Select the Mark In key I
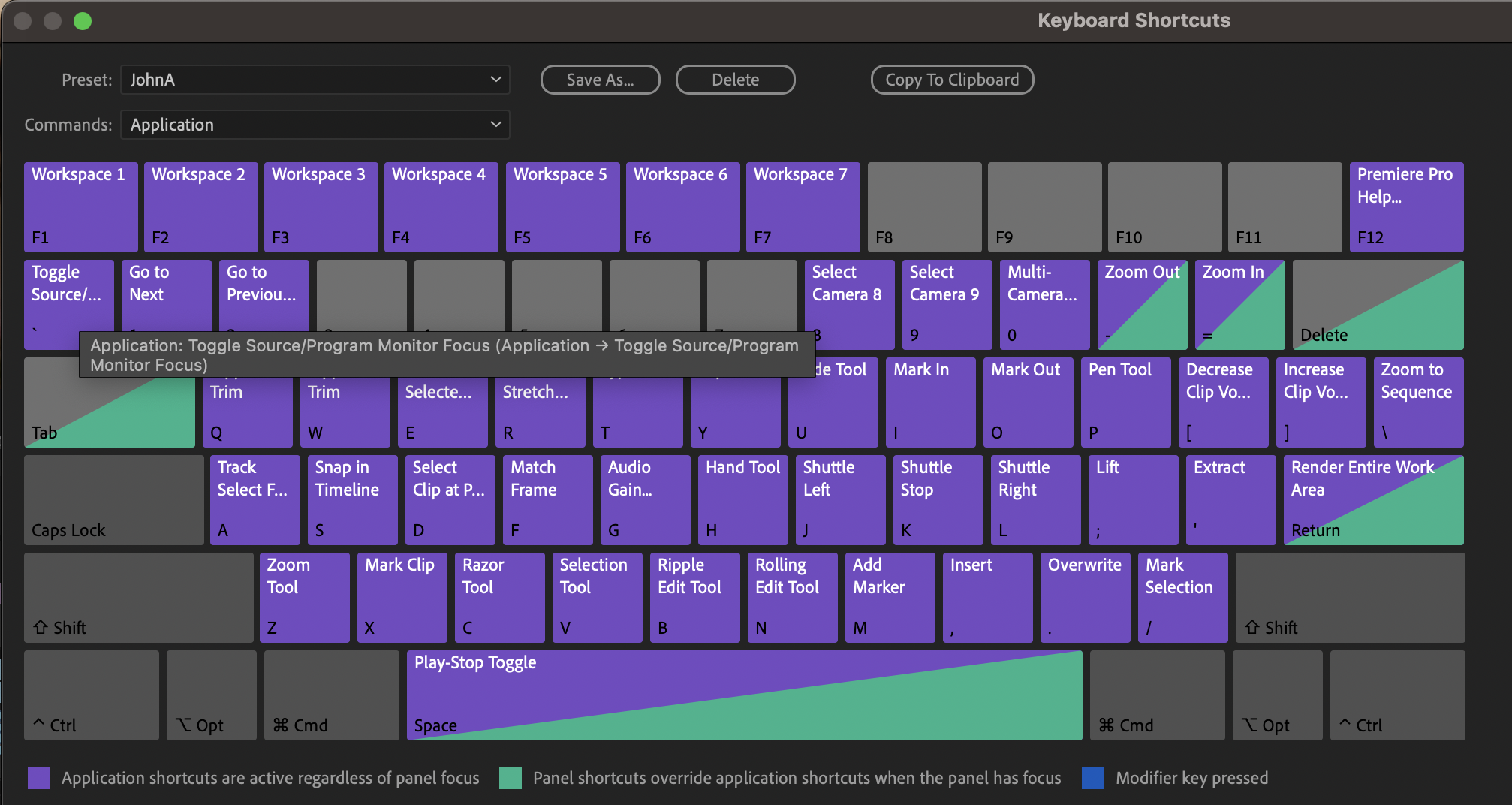The image size is (1512, 805). pos(929,402)
